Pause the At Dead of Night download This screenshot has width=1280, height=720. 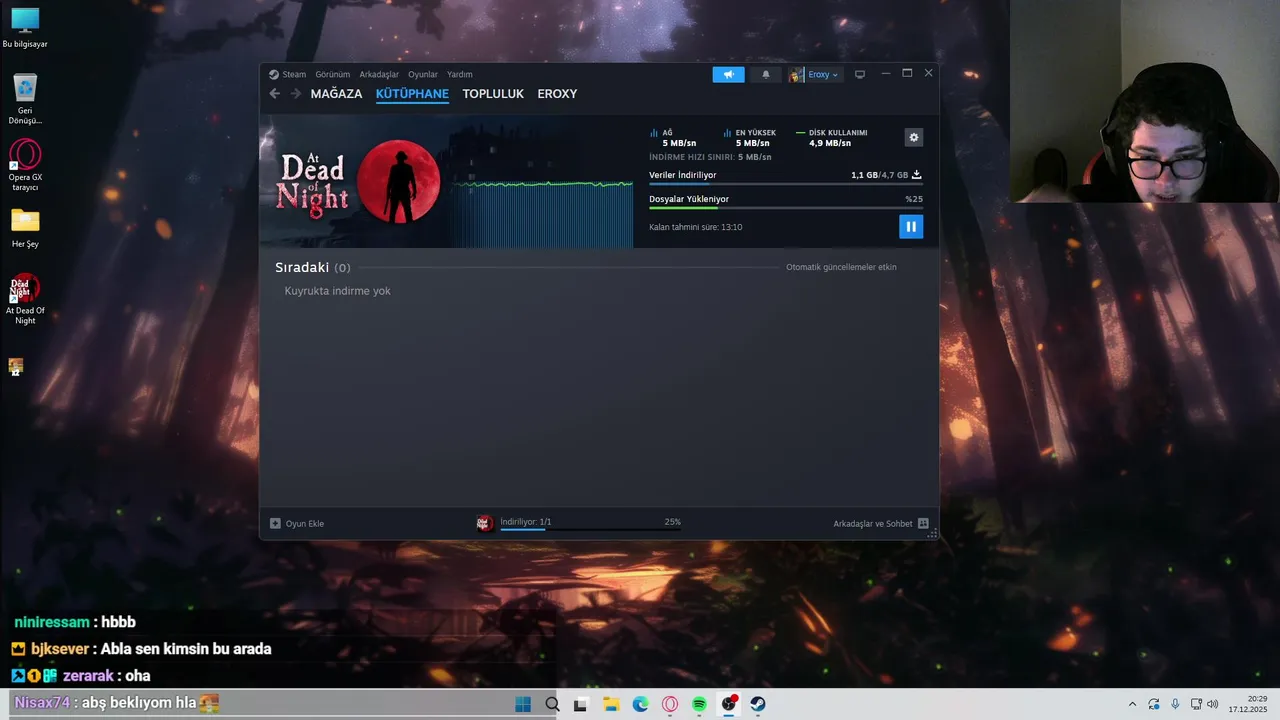point(910,227)
